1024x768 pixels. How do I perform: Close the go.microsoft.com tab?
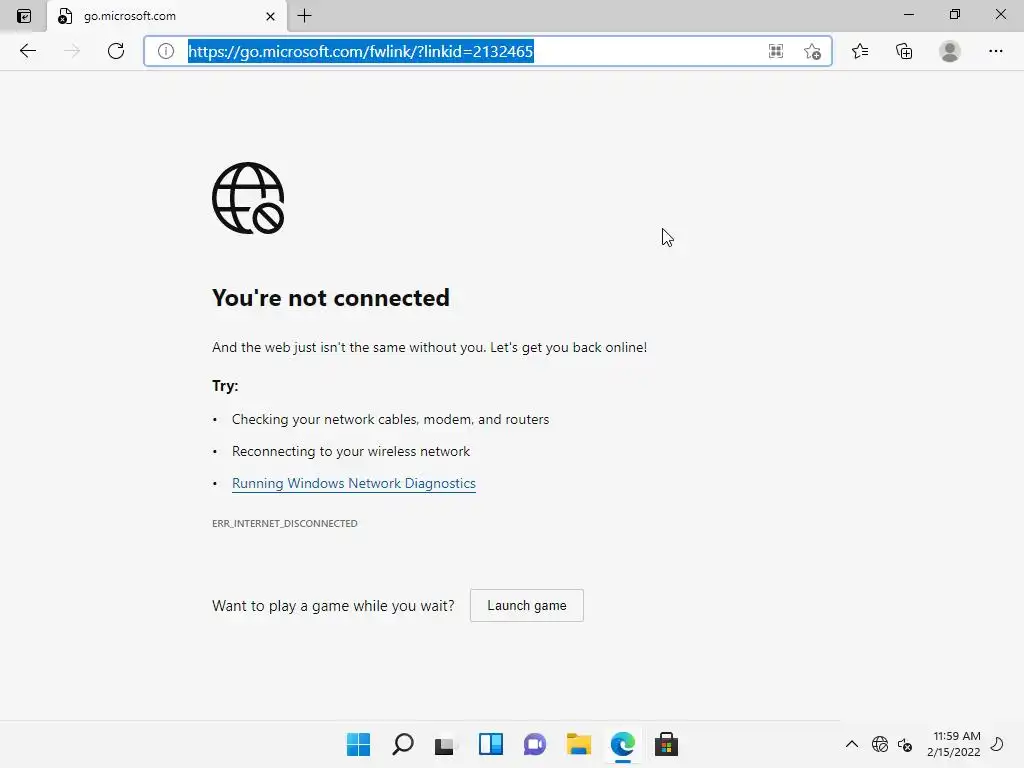(270, 16)
